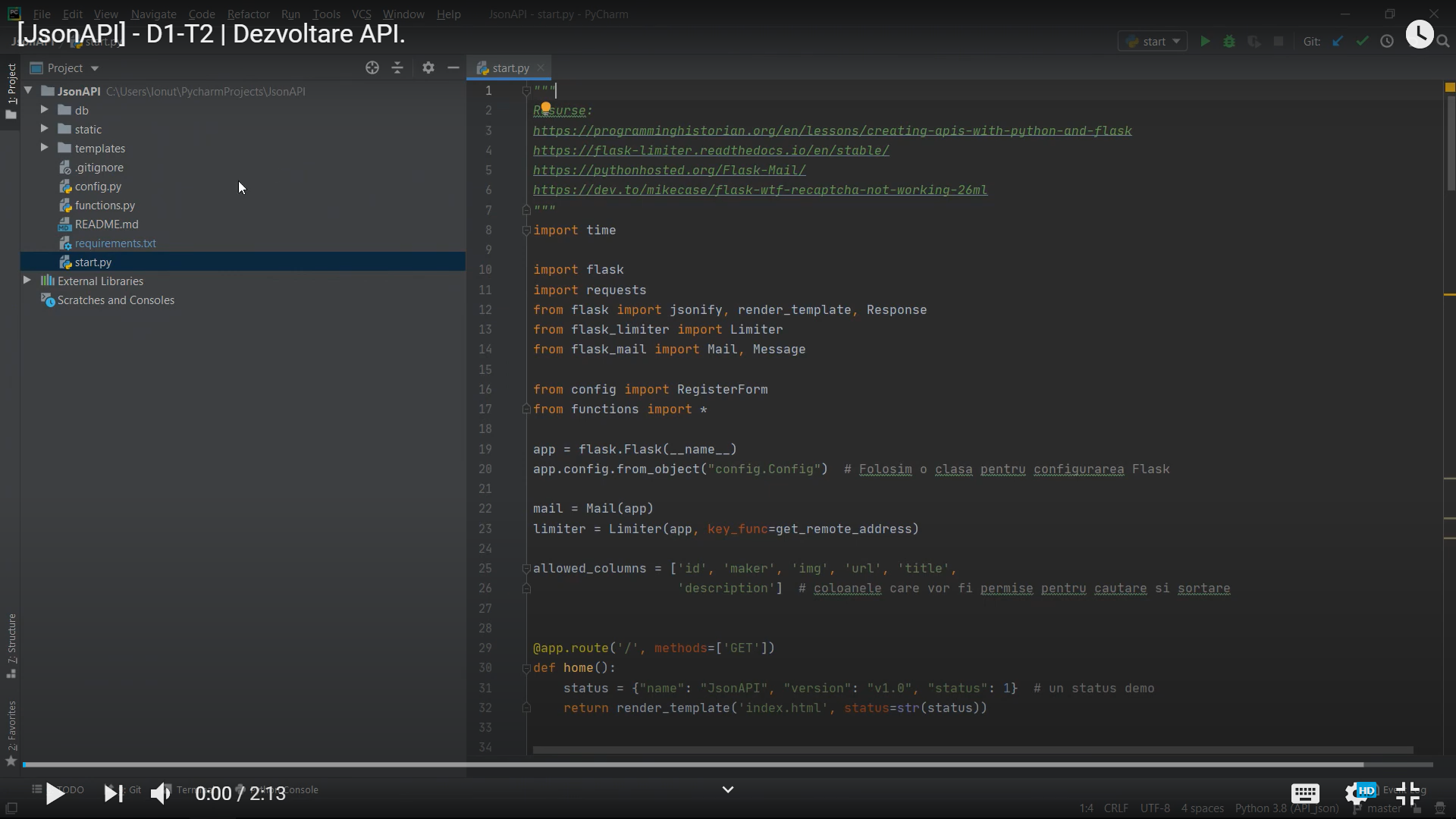Viewport: 1456px width, 819px height.
Task: Expand the db folder
Action: (45, 110)
